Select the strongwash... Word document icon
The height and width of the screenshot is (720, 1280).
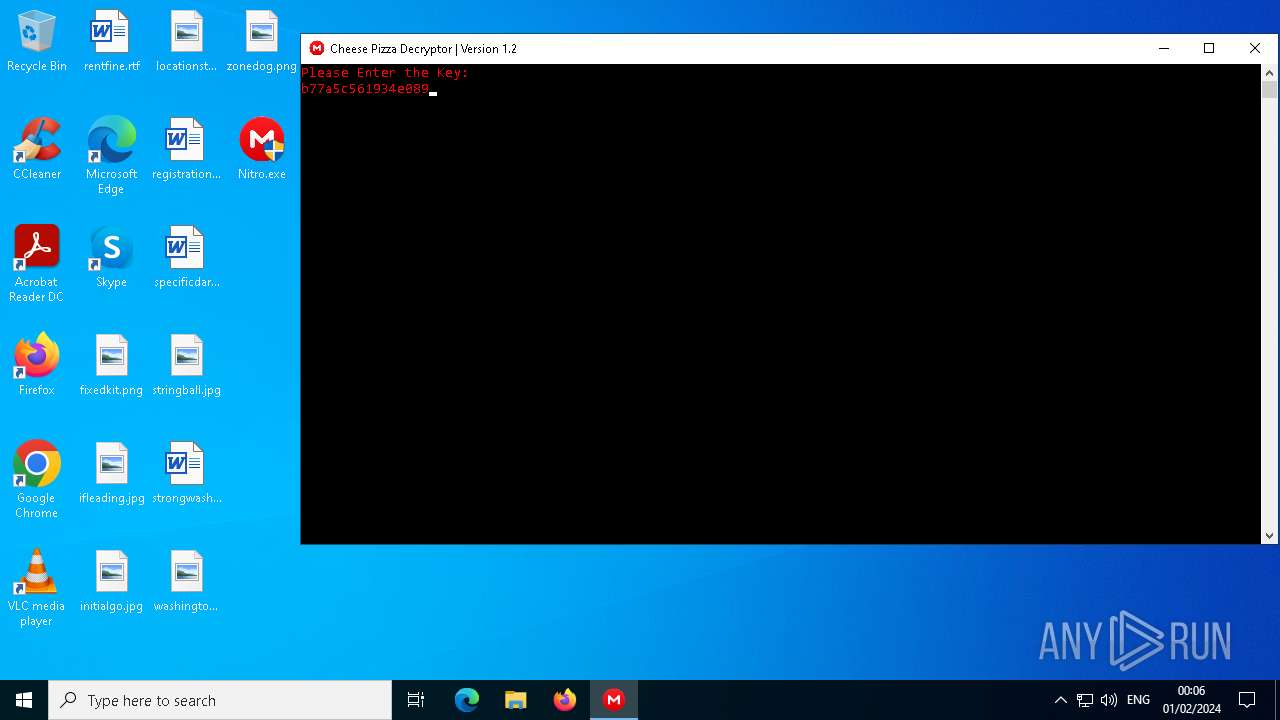tap(186, 474)
